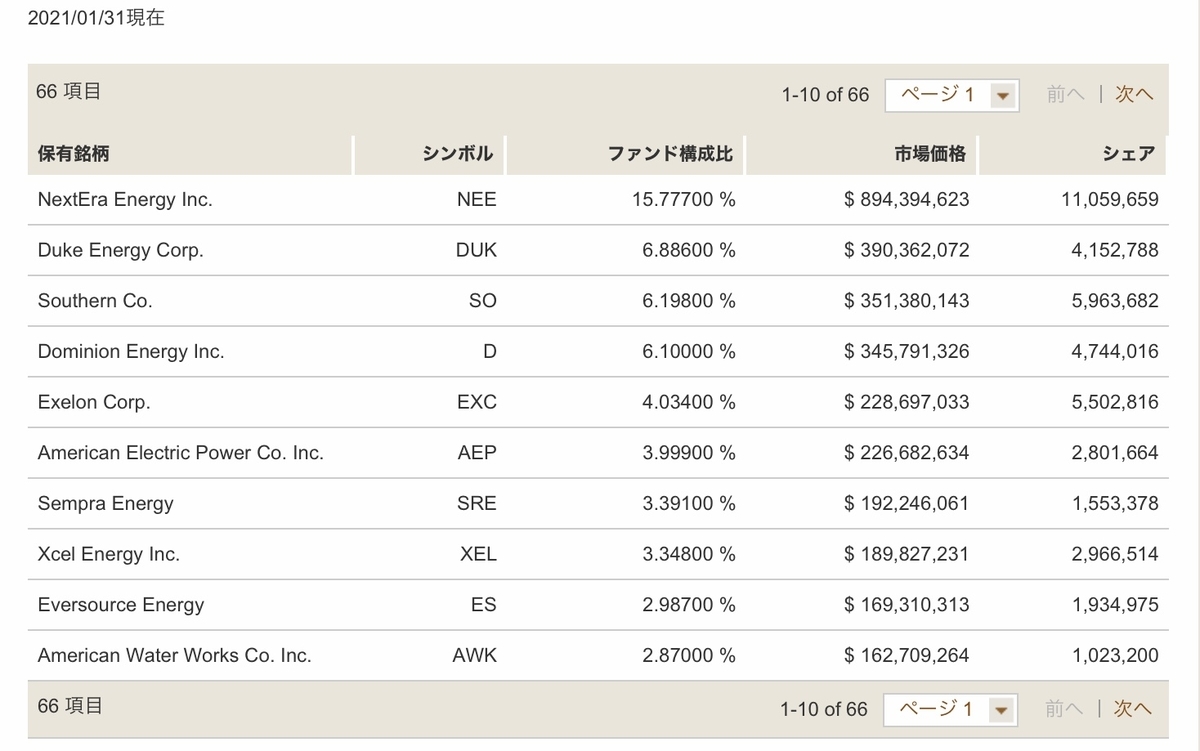The width and height of the screenshot is (1200, 751).
Task: Click the 3.99900 % fund weight value
Action: click(x=688, y=453)
